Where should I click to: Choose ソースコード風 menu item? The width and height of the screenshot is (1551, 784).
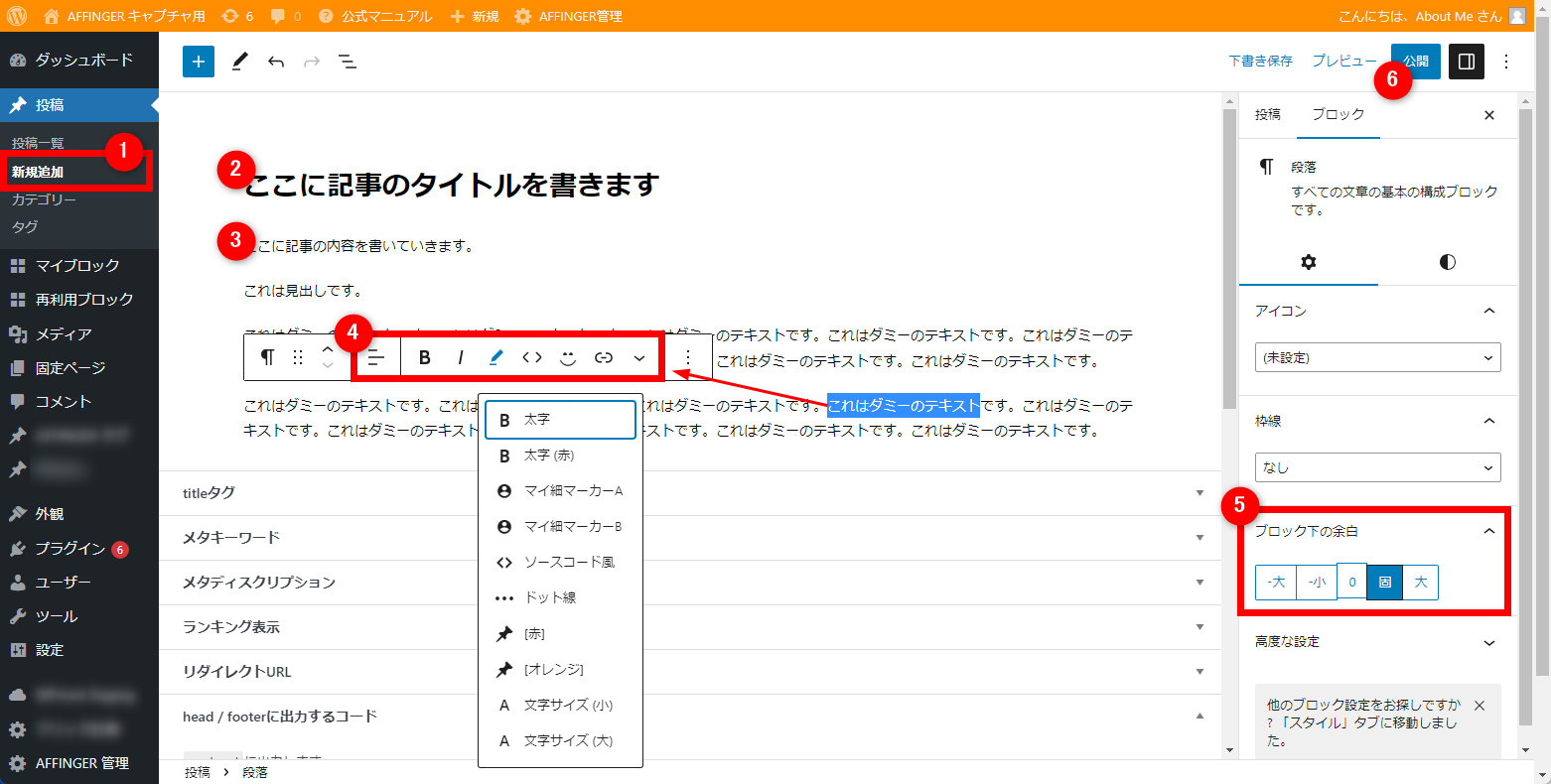(x=560, y=563)
